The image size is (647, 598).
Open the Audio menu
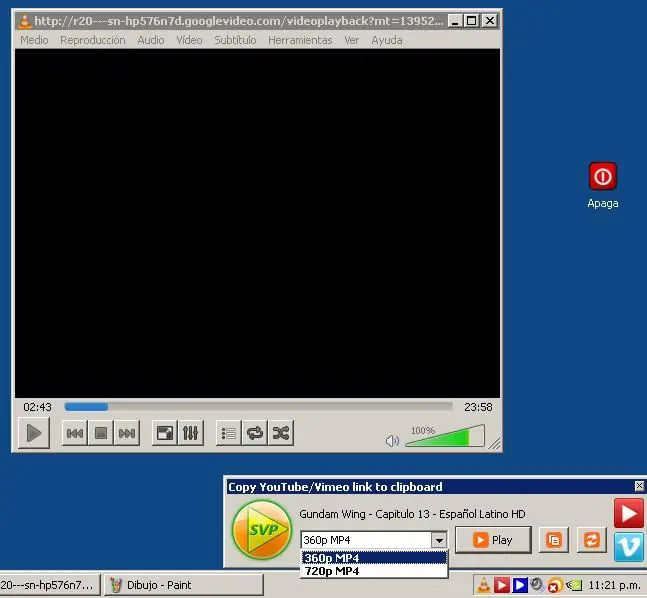click(x=151, y=40)
